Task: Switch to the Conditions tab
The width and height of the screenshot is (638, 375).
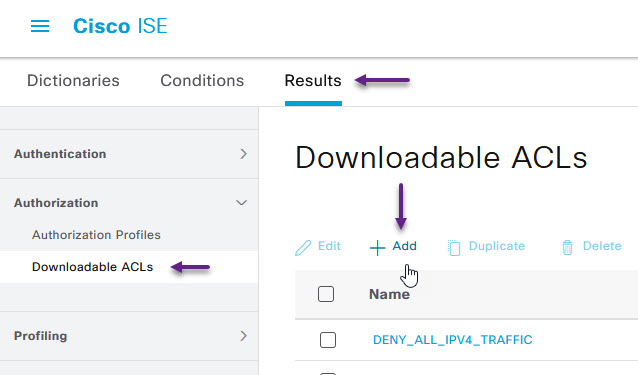Action: tap(202, 81)
